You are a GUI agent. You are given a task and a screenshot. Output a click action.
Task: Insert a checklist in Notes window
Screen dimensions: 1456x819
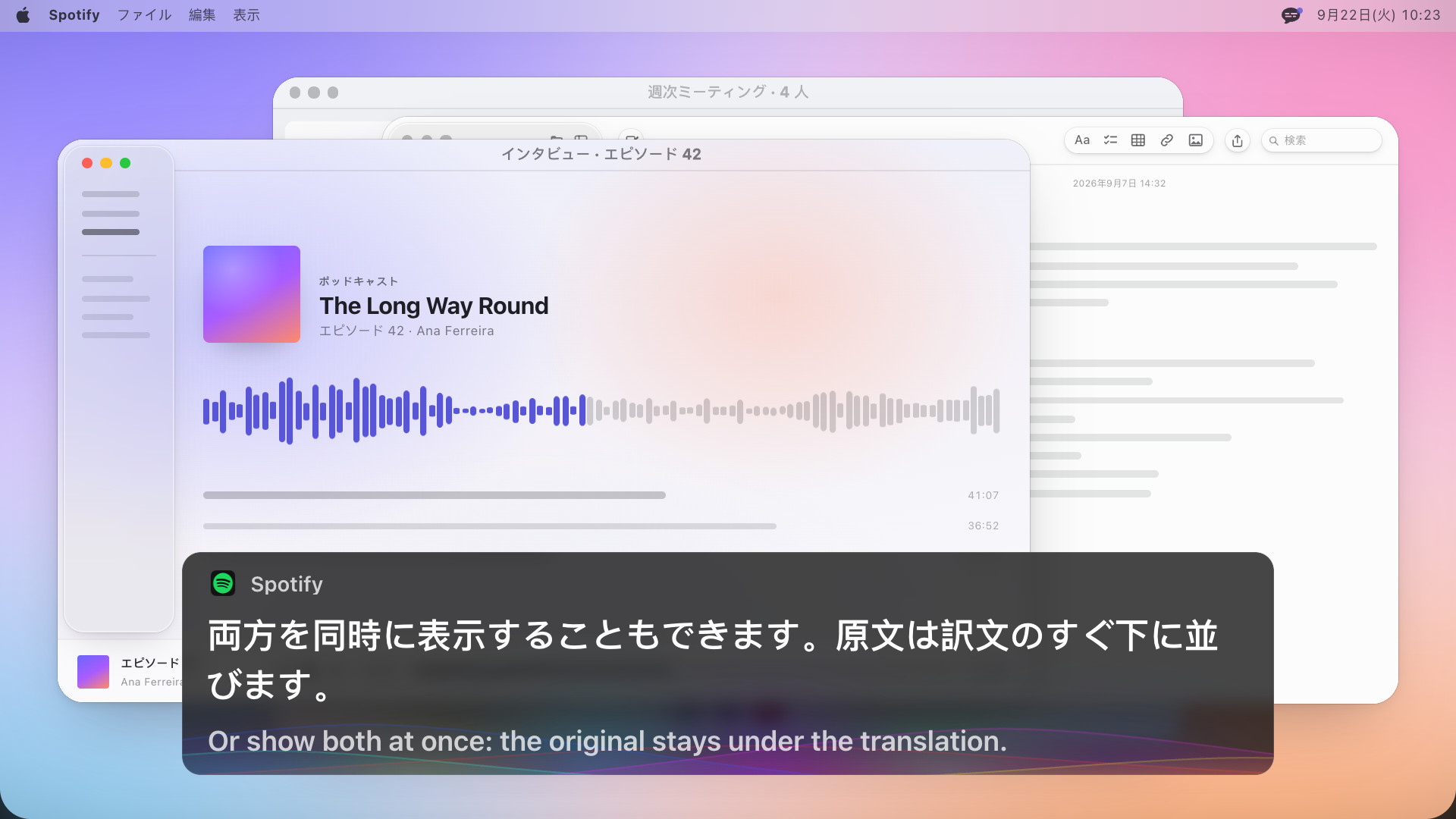[x=1110, y=140]
